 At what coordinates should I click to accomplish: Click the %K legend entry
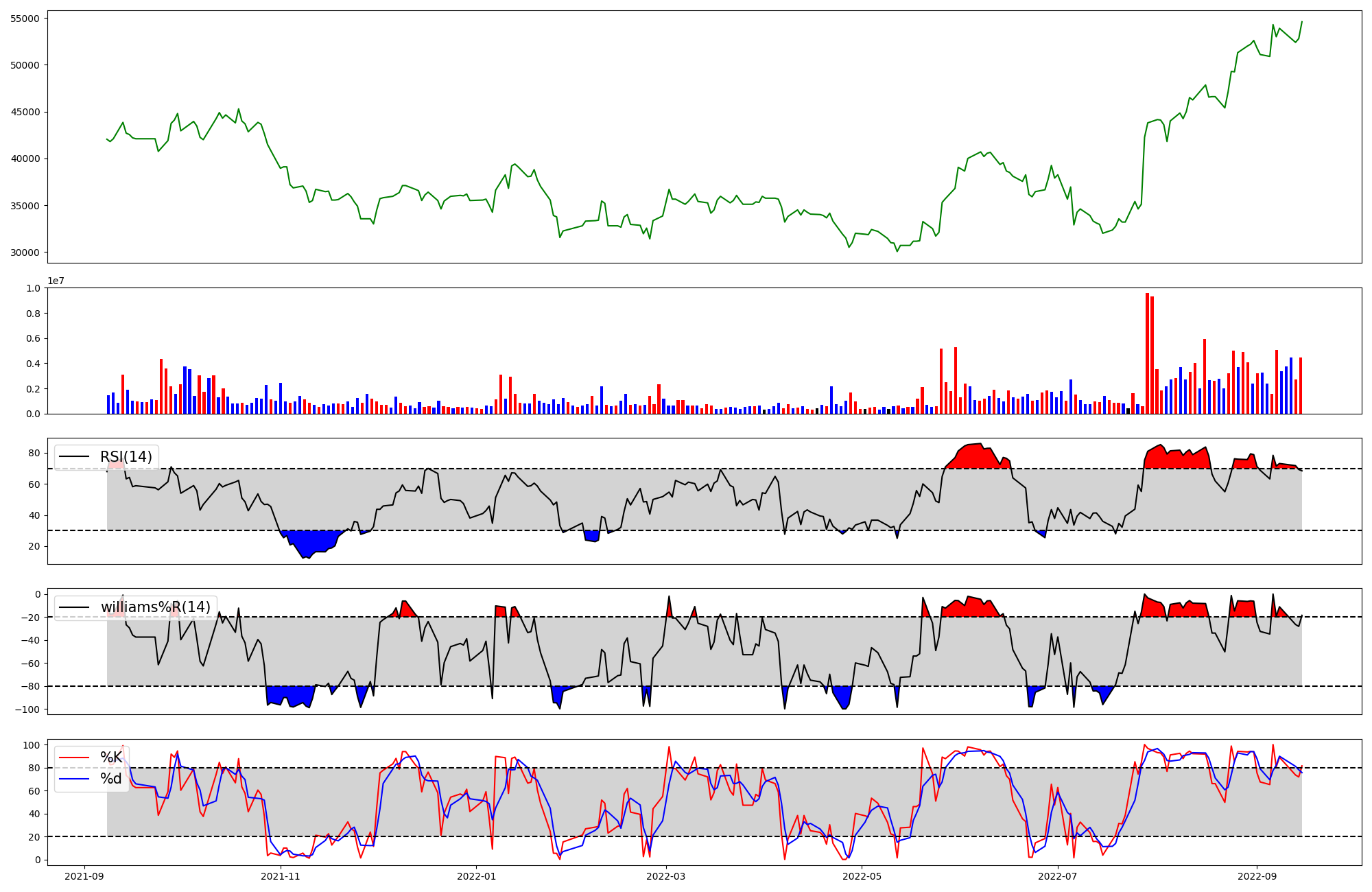click(111, 758)
